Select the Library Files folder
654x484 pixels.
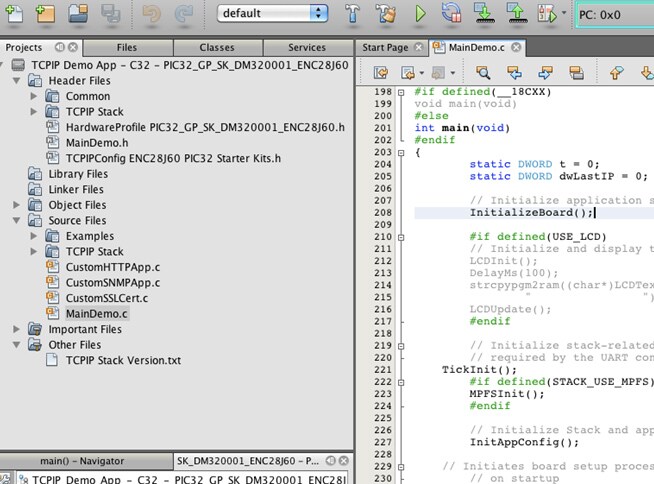(x=78, y=174)
